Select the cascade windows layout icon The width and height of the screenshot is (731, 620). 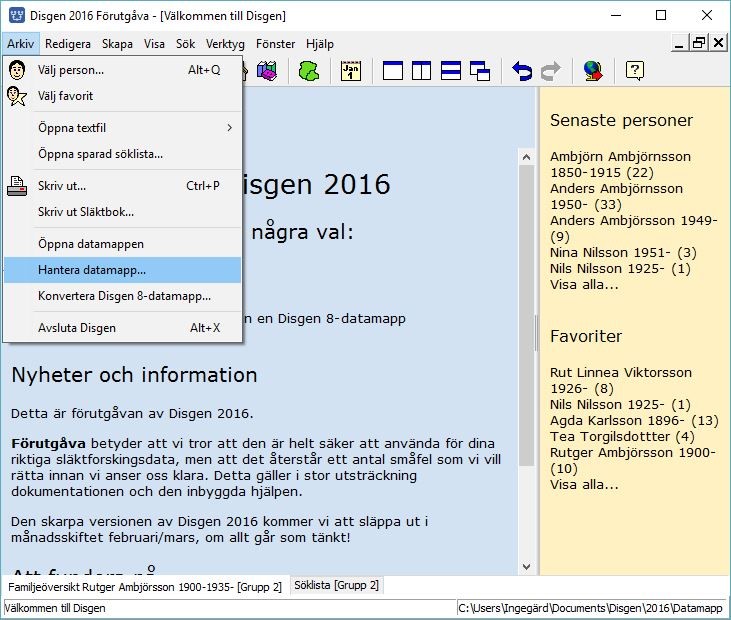pyautogui.click(x=480, y=71)
